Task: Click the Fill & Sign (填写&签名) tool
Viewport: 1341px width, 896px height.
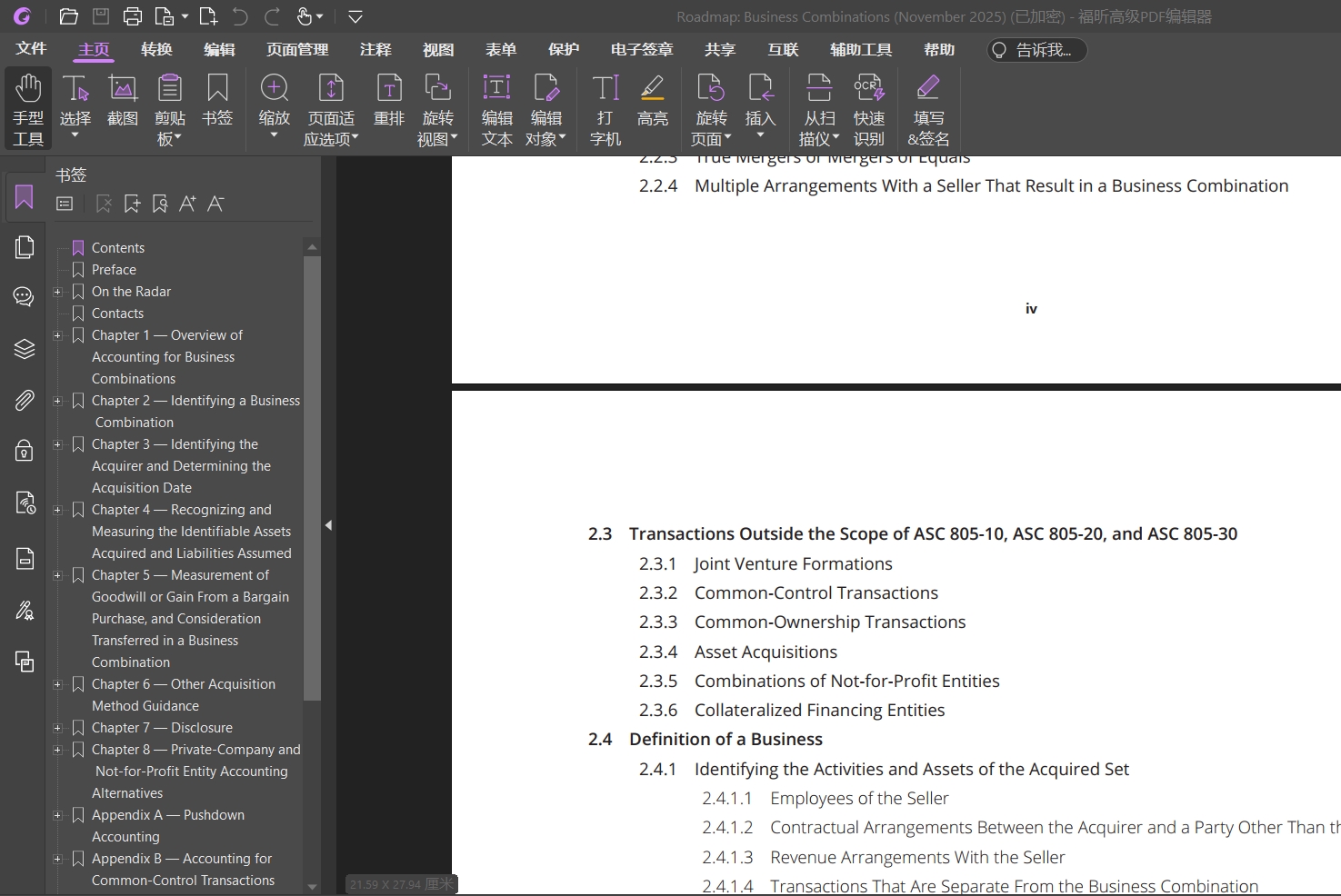Action: click(928, 107)
